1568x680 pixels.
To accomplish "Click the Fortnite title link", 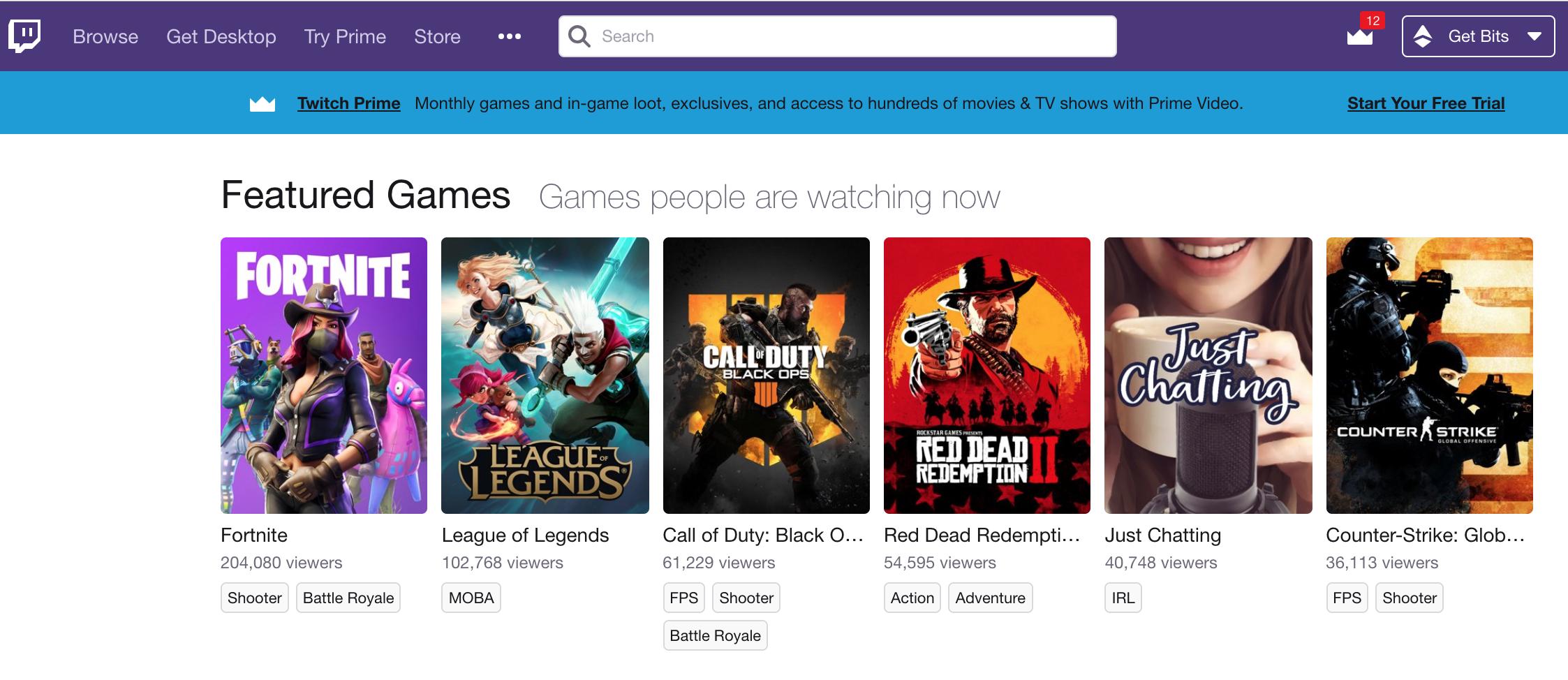I will click(x=254, y=535).
